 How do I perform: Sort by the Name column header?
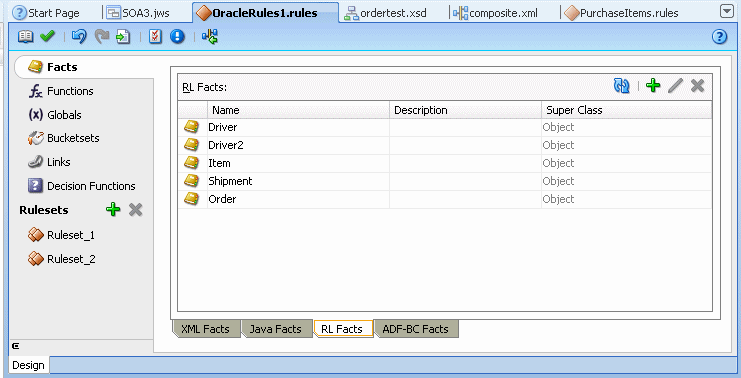pyautogui.click(x=298, y=110)
